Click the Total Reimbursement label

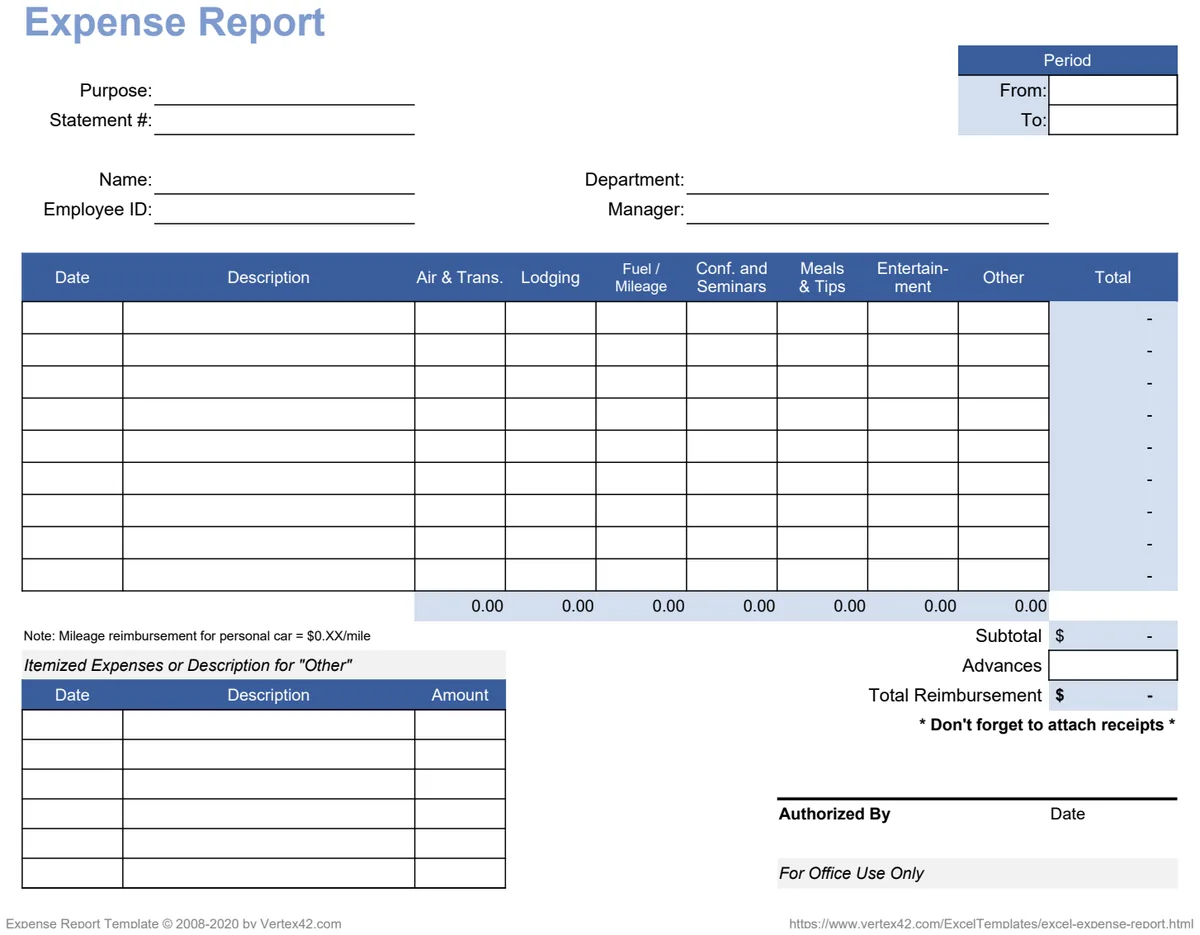[x=955, y=695]
